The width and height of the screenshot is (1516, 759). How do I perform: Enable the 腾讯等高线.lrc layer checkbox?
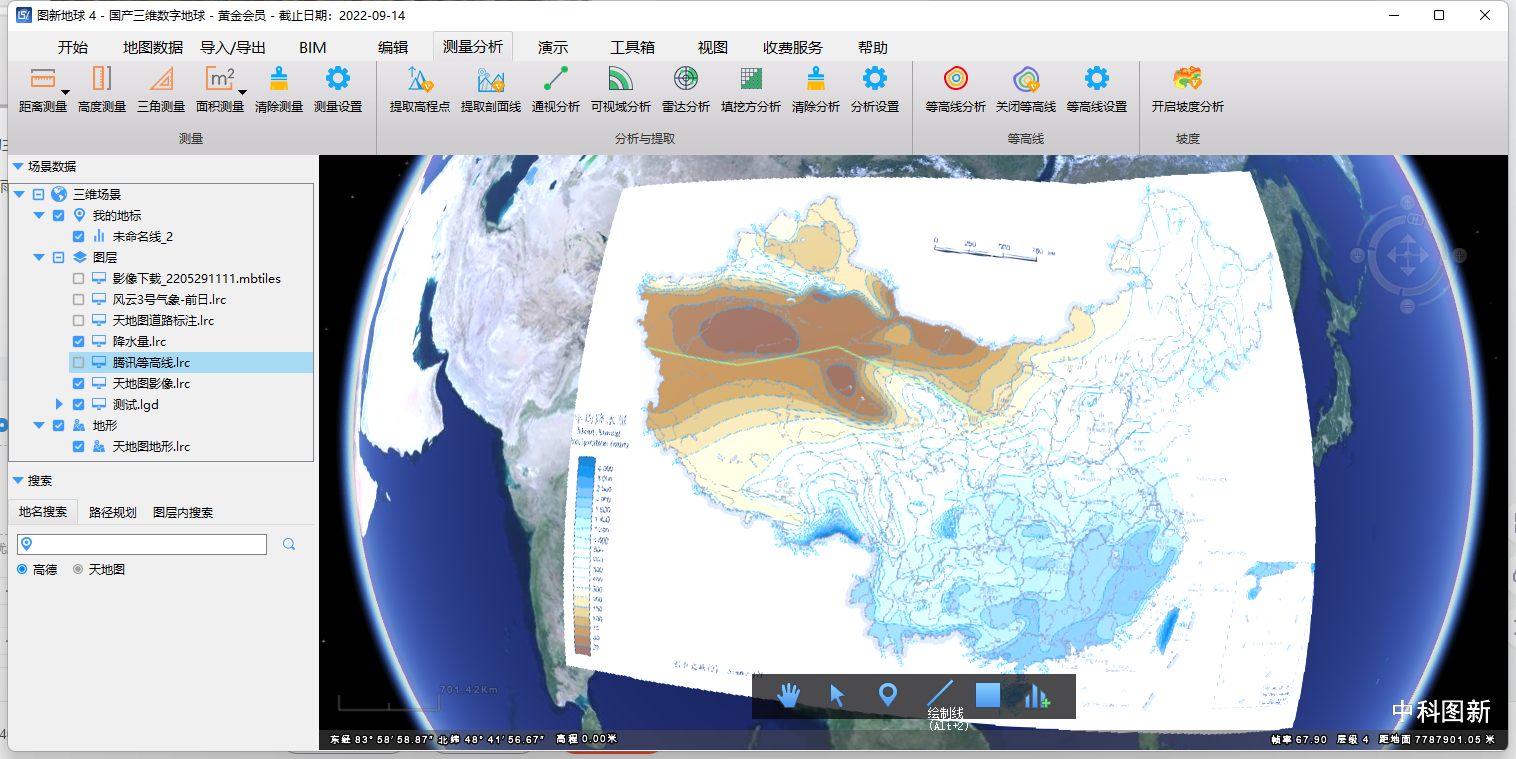tap(79, 362)
